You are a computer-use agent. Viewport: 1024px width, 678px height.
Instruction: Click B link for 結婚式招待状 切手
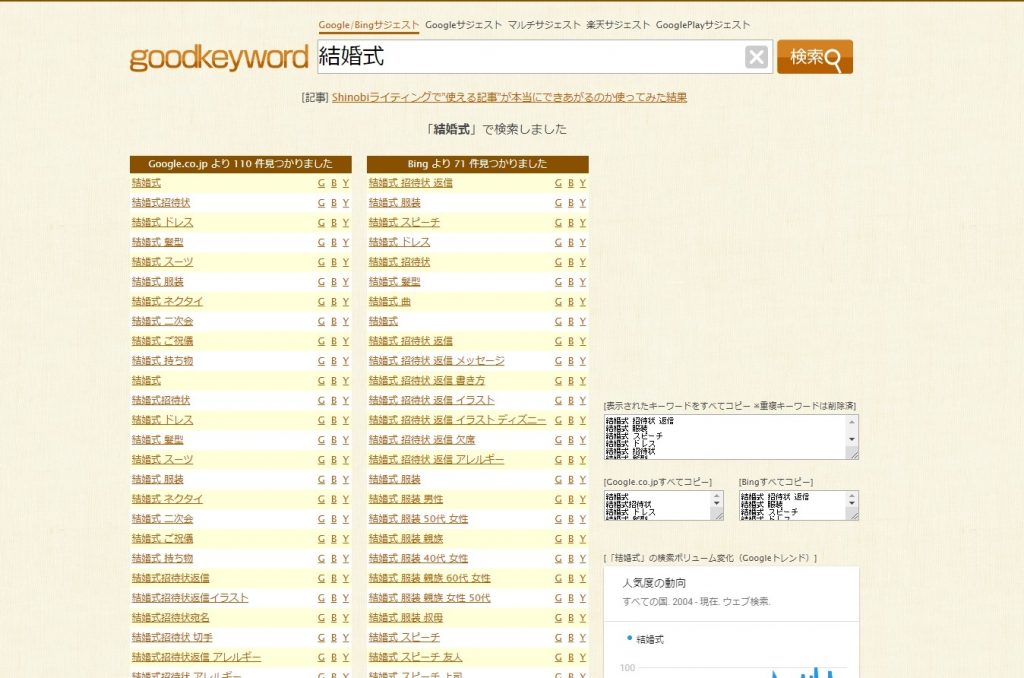pyautogui.click(x=334, y=638)
